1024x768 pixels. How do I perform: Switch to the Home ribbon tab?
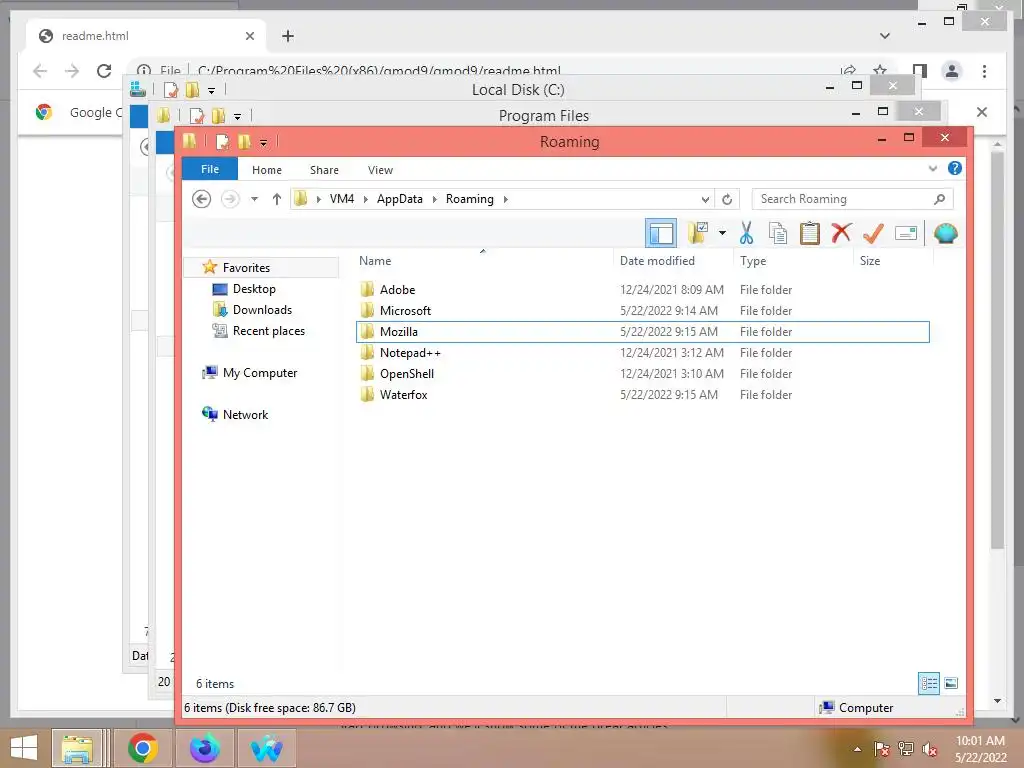pos(266,170)
